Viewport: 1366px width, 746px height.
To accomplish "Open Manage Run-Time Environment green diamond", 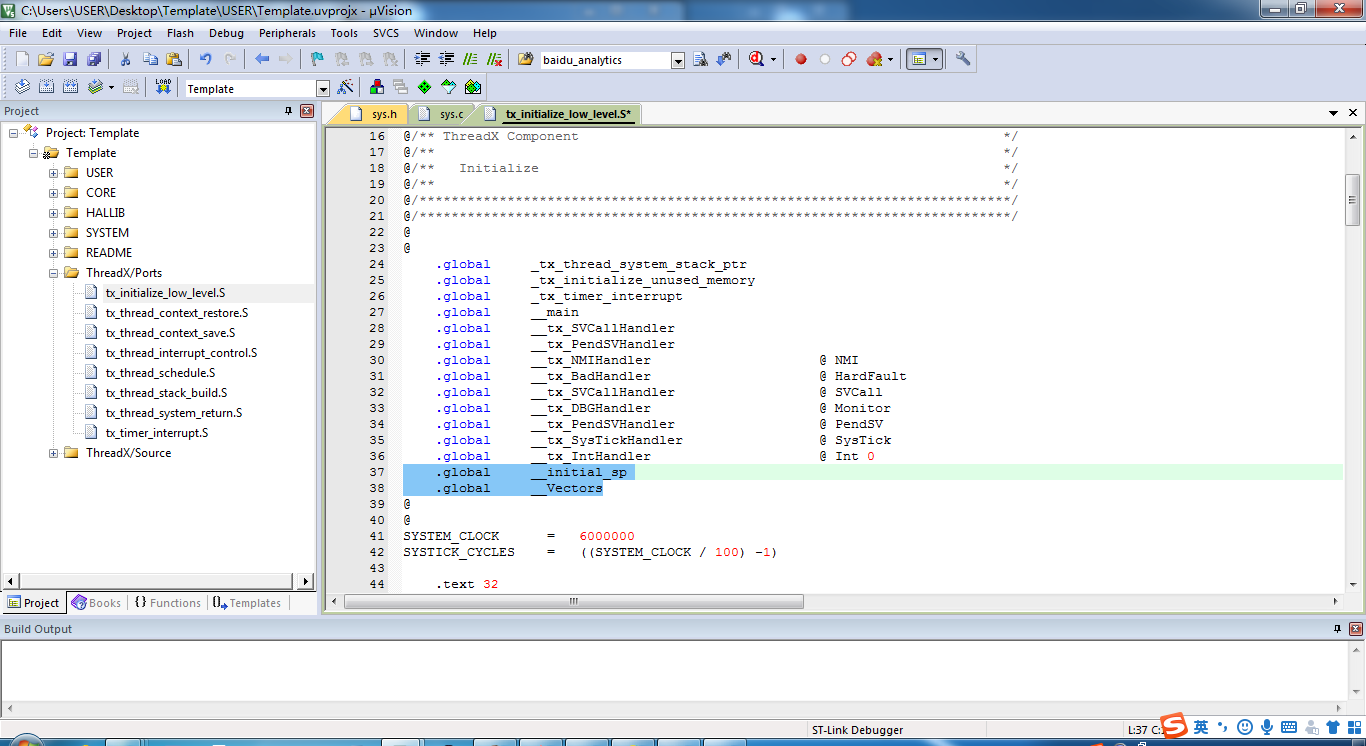I will (x=425, y=88).
